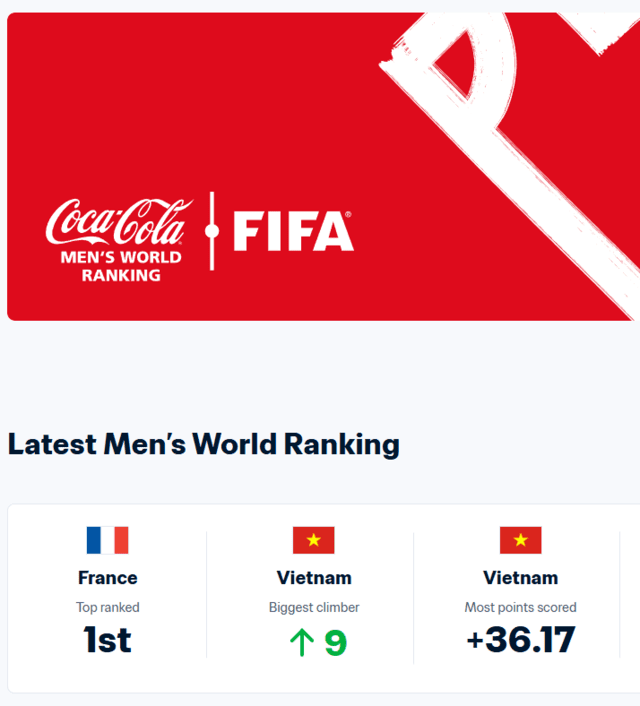Click the "Biggest climber" label
The image size is (640, 706).
(314, 607)
